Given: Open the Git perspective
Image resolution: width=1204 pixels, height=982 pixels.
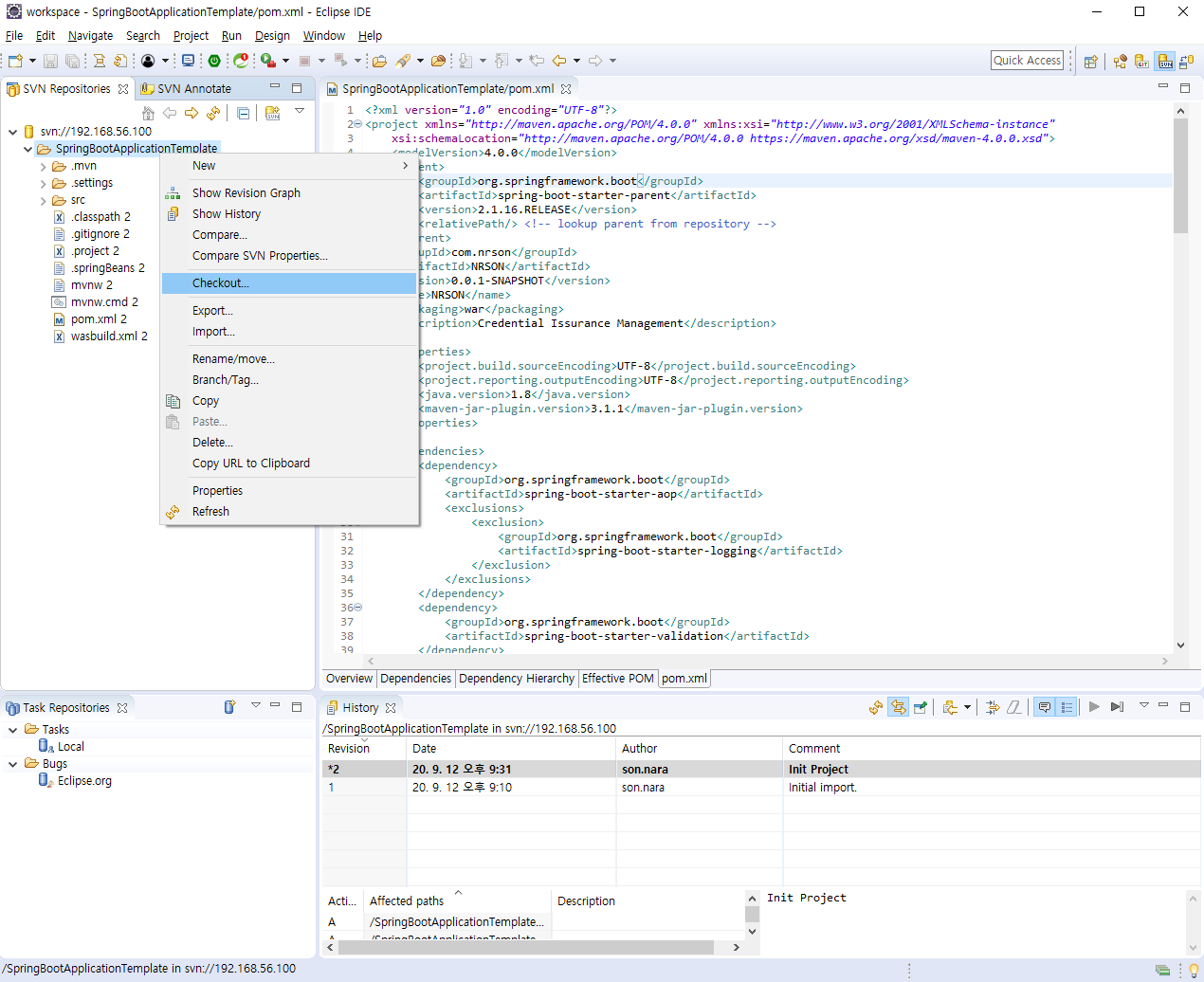Looking at the screenshot, I should tap(1141, 61).
